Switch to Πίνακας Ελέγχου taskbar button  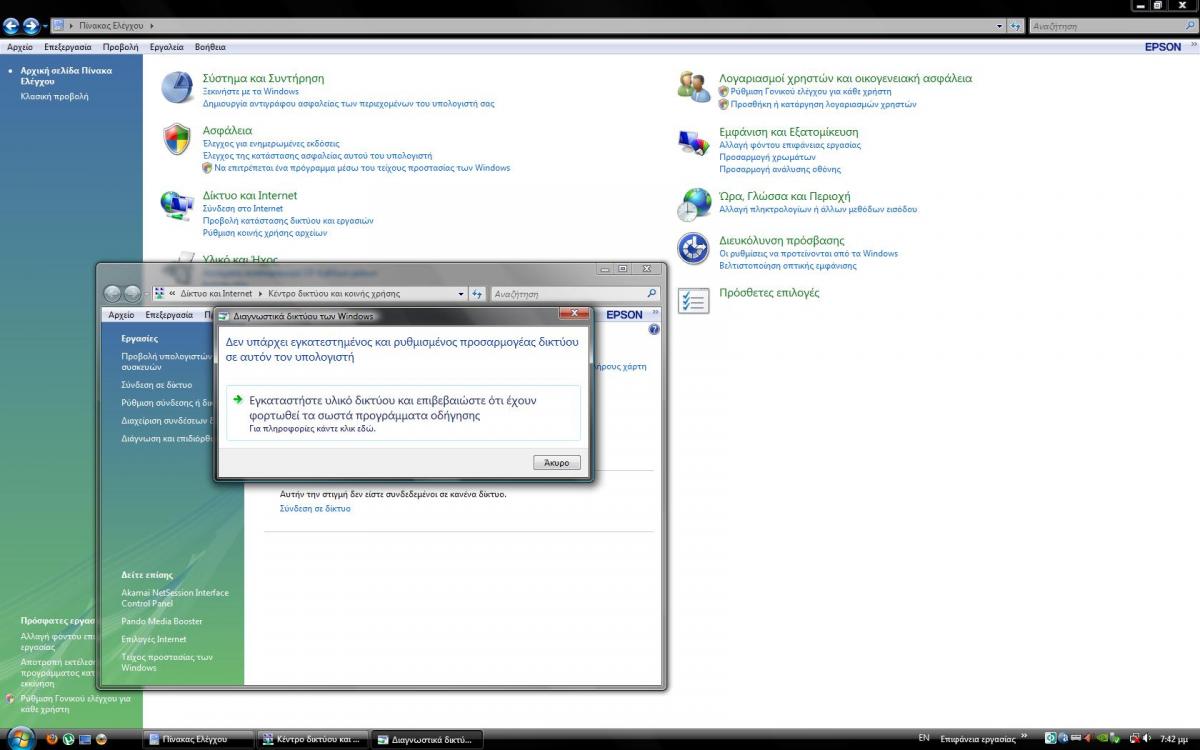point(197,739)
